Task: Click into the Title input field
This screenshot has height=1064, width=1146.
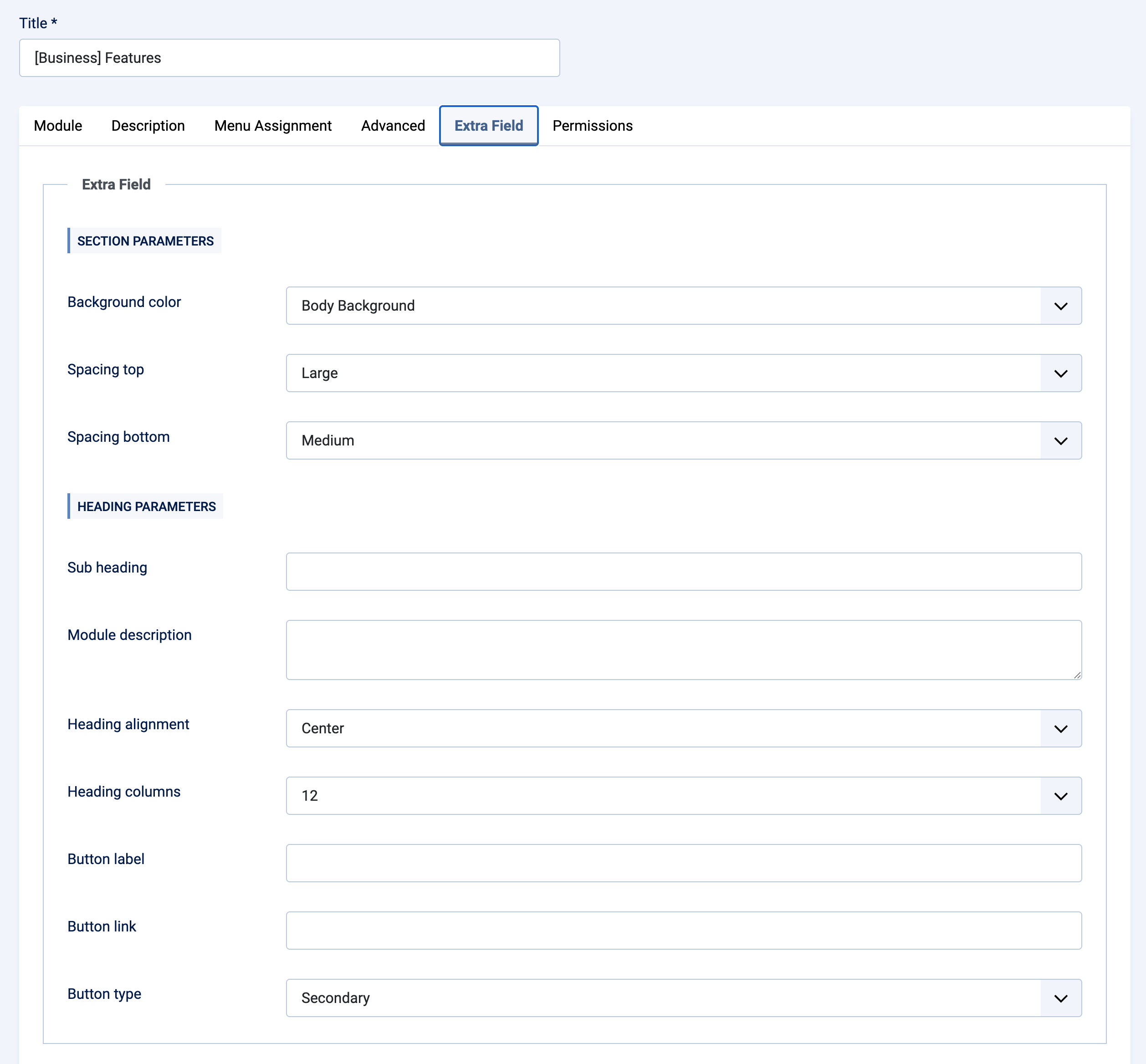Action: pos(289,58)
